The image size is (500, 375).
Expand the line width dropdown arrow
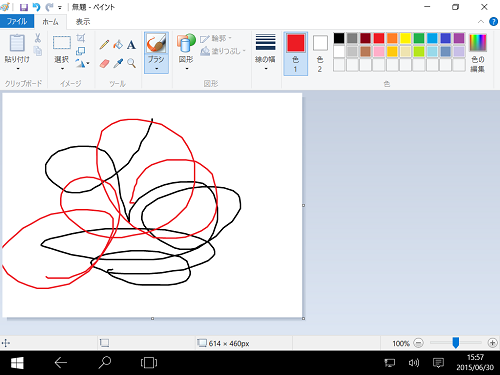(266, 69)
